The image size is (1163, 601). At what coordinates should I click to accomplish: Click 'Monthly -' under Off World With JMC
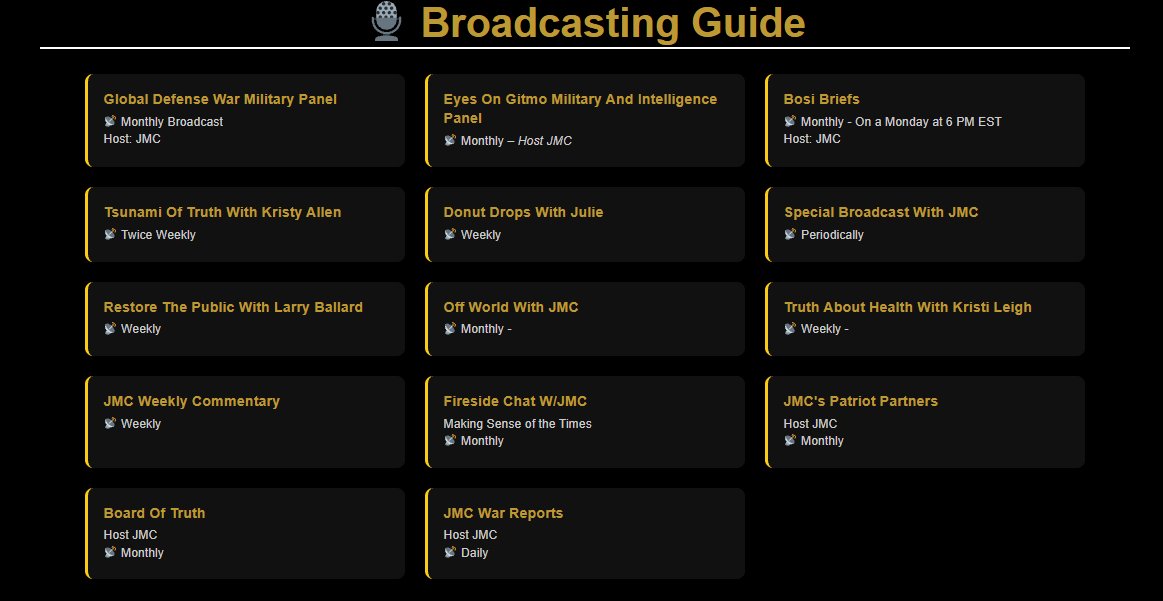(486, 329)
